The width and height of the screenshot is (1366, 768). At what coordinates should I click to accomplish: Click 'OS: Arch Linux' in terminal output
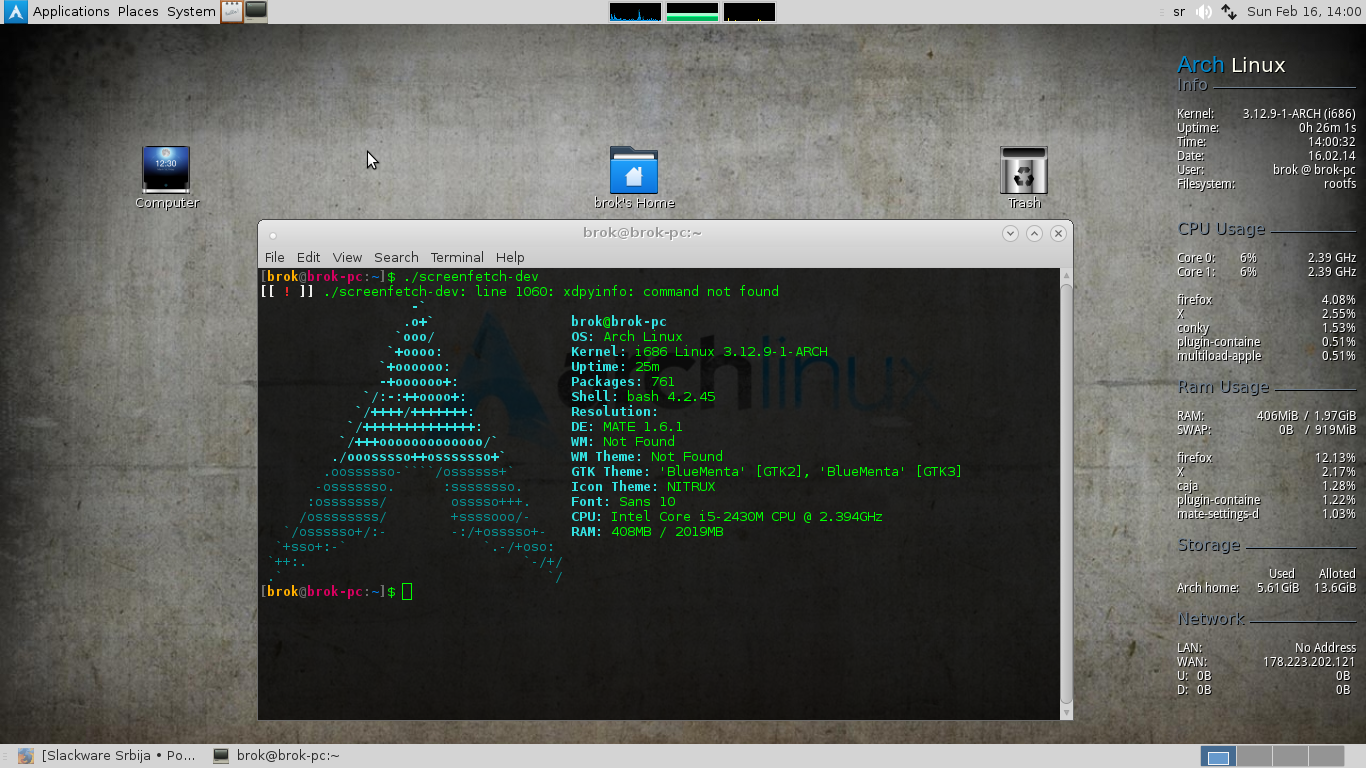coord(627,337)
